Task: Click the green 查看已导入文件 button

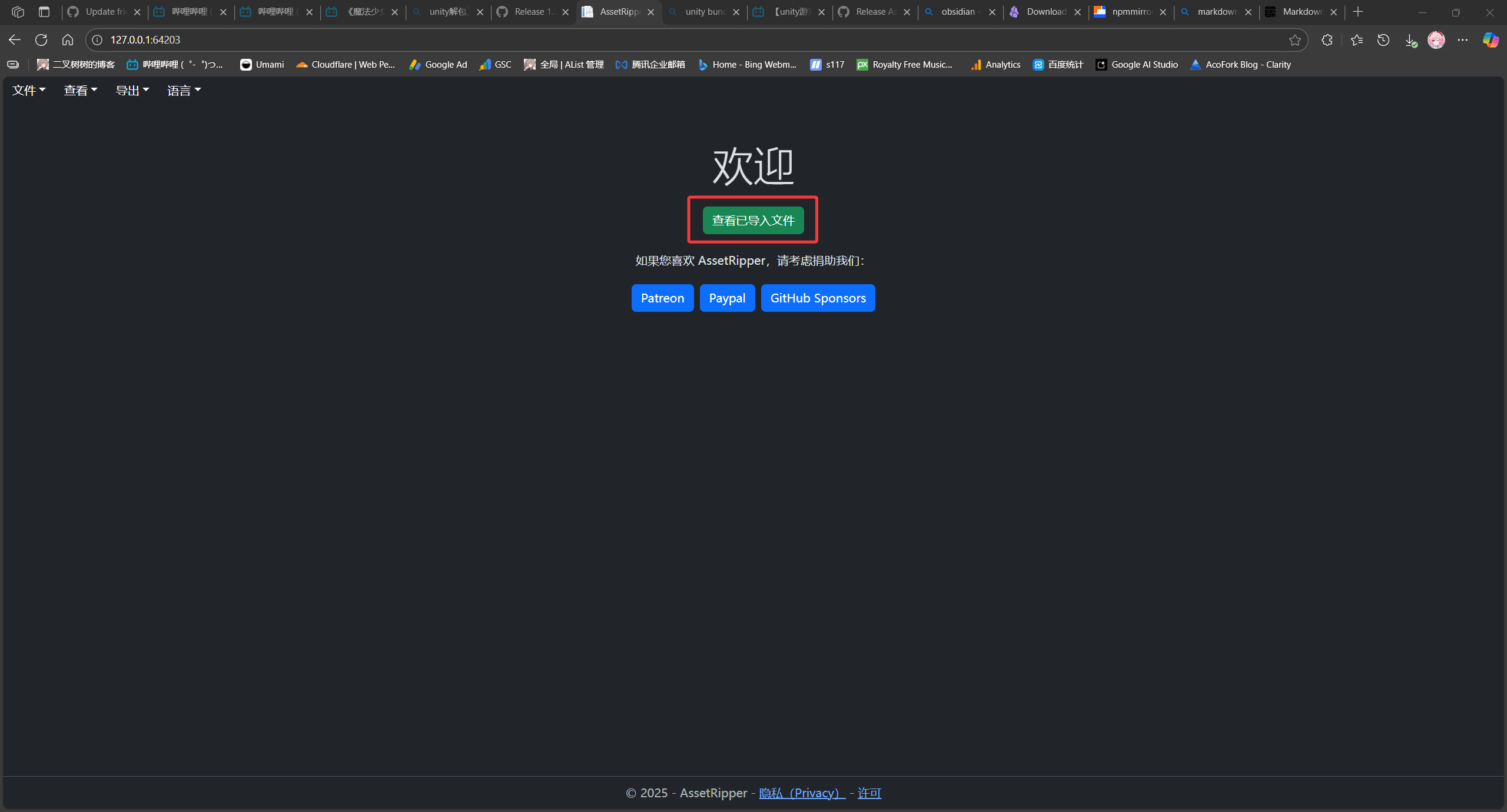Action: pos(753,221)
